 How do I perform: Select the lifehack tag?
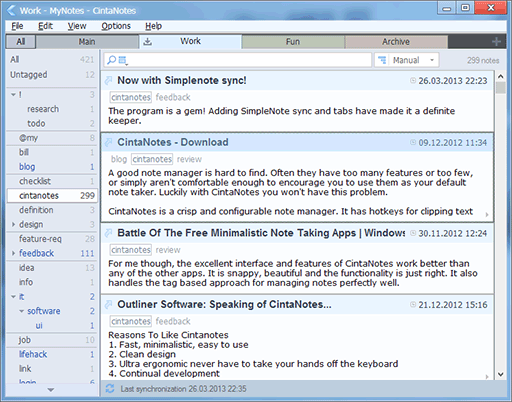[52, 354]
